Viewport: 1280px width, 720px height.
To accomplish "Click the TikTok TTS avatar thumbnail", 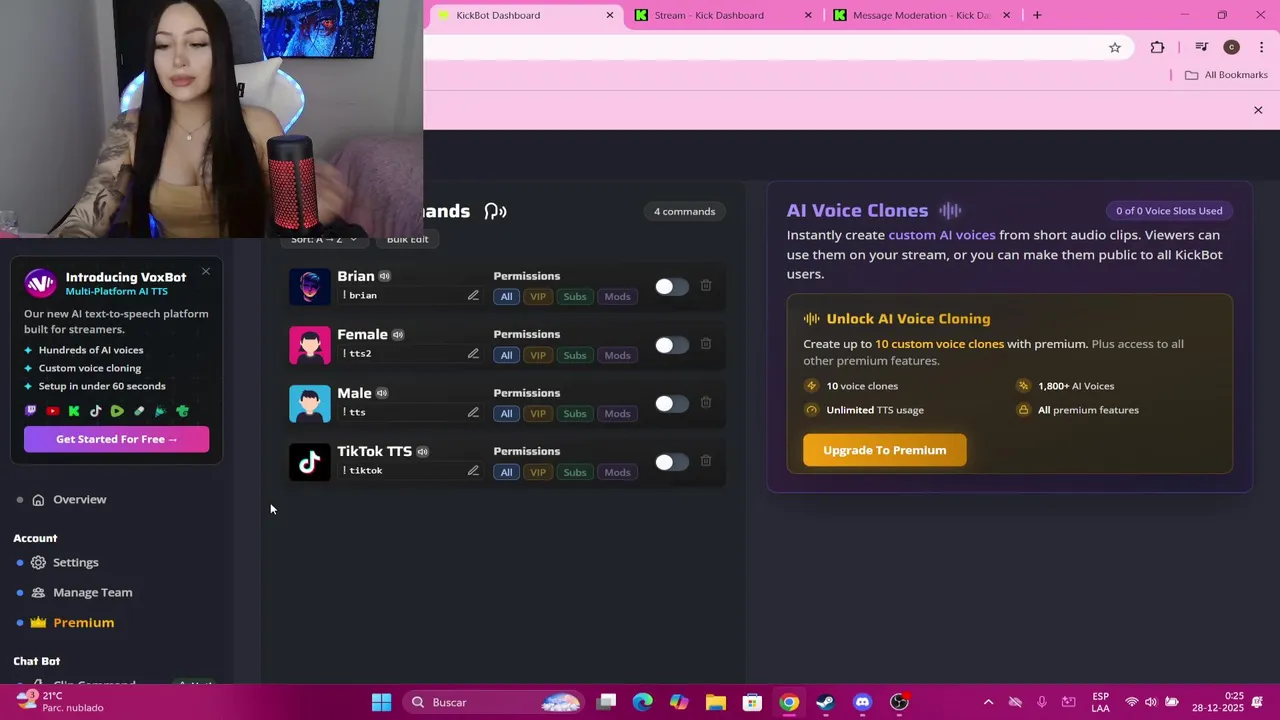I will click(x=309, y=462).
